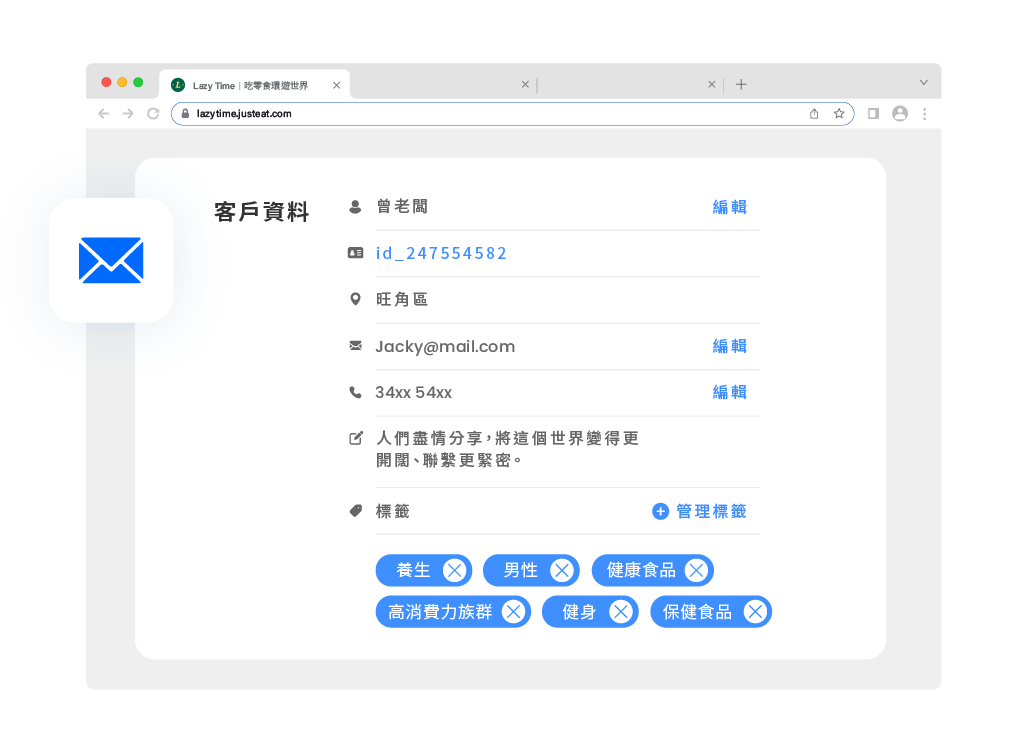
Task: Click the blue mail envelope icon
Action: (111, 260)
